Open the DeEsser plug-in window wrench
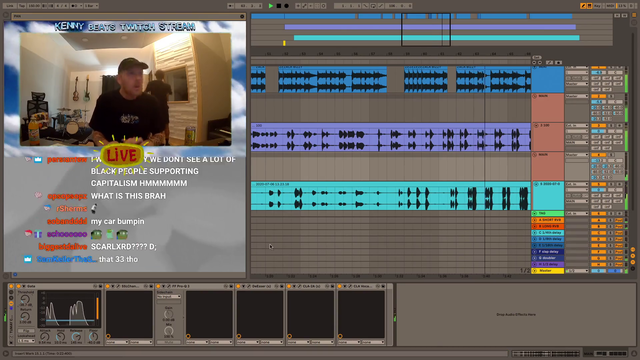Image resolution: width=640 pixels, height=360 pixels. tap(249, 287)
